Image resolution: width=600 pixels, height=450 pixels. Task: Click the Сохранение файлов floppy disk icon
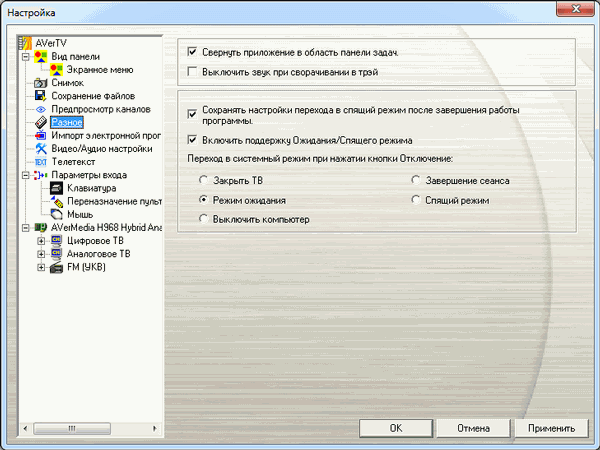(41, 96)
